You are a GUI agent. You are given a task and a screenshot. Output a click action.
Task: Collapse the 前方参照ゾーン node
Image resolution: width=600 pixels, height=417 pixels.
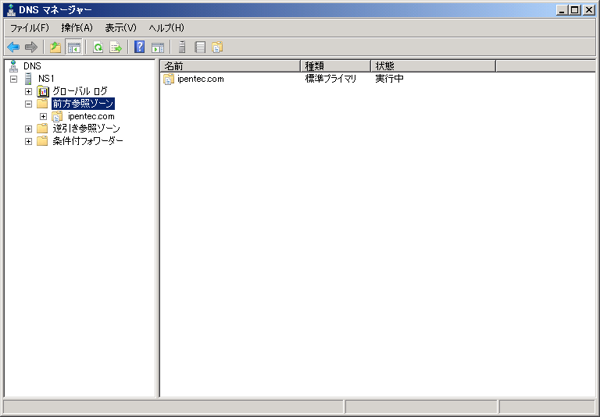(x=28, y=104)
